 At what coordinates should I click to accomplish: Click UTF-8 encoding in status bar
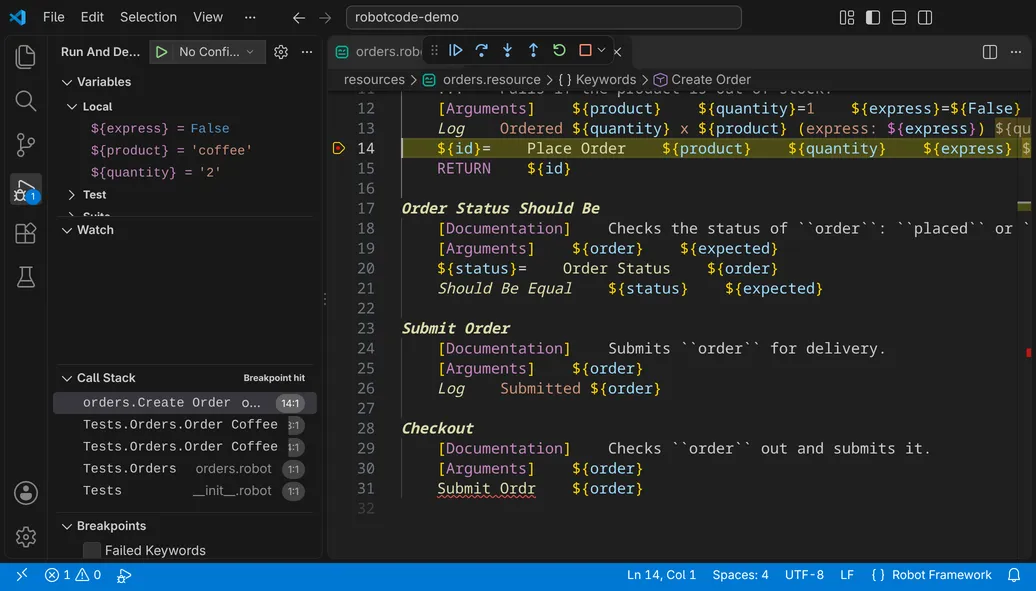point(804,575)
